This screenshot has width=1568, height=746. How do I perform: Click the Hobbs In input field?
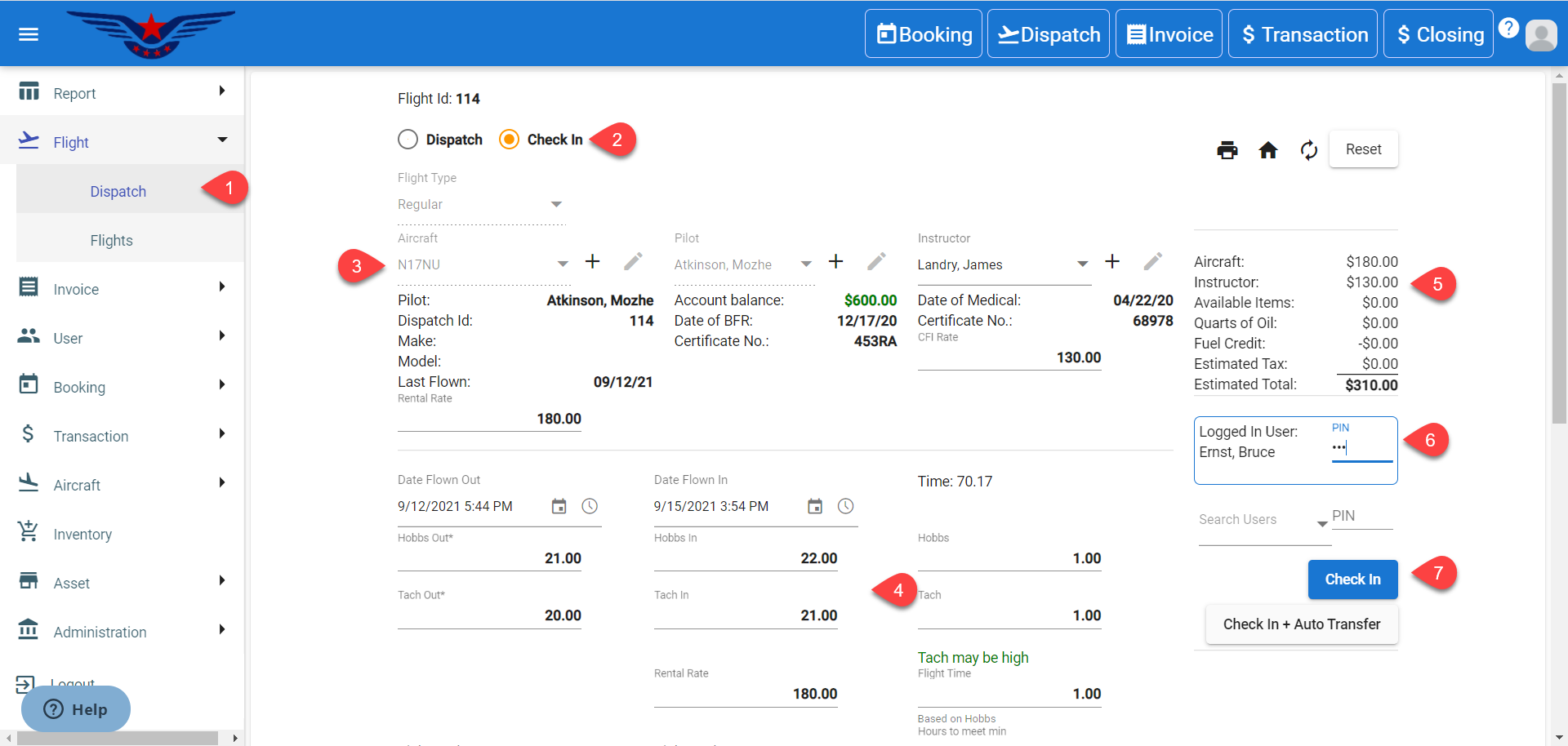pos(745,558)
